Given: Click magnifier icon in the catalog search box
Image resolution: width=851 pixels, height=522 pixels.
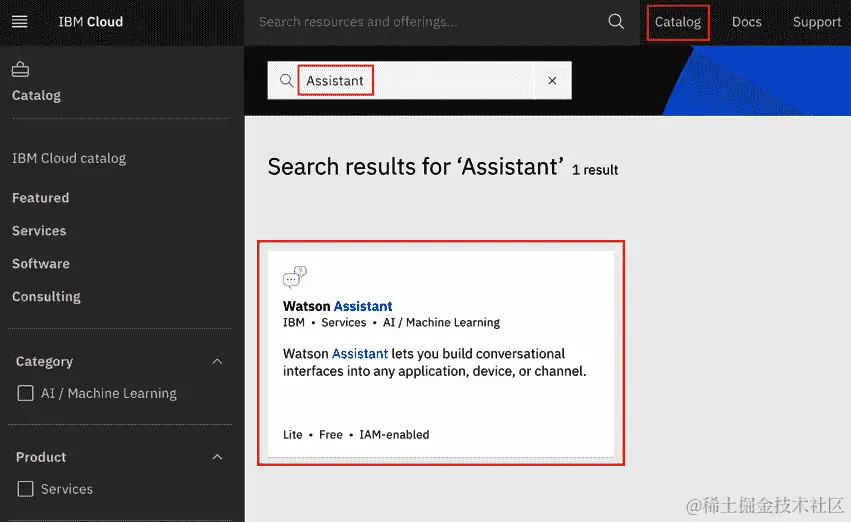Looking at the screenshot, I should tap(286, 81).
